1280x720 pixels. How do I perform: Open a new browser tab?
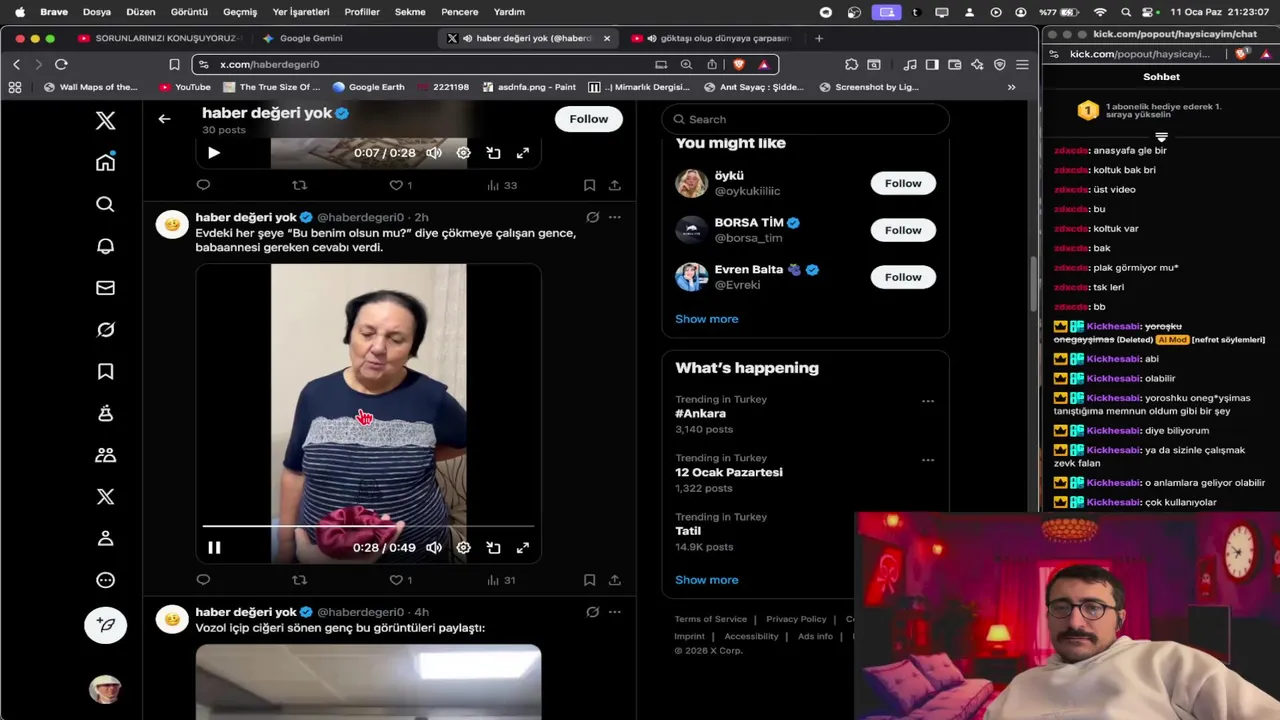819,38
